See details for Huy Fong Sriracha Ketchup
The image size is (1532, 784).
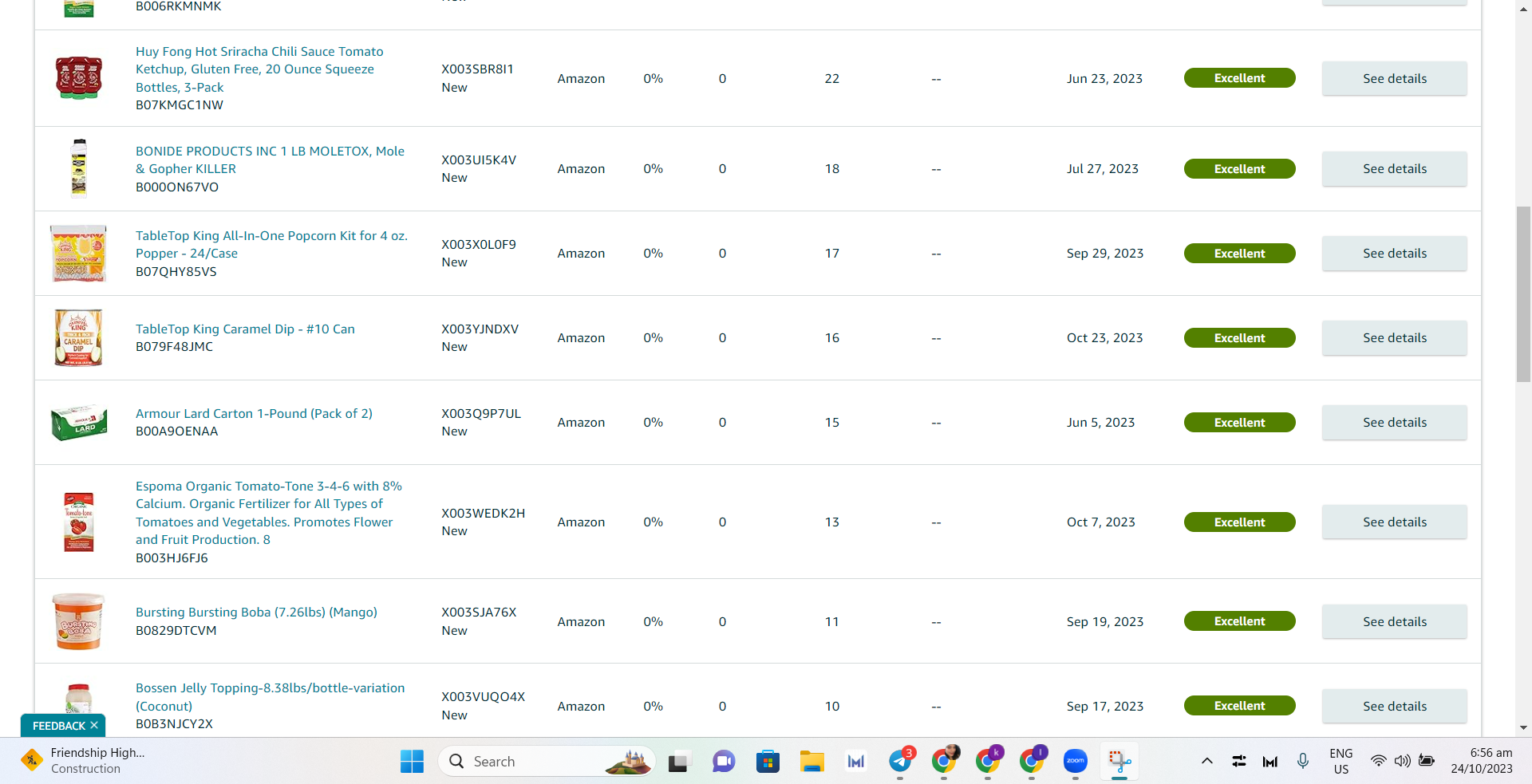click(1395, 78)
